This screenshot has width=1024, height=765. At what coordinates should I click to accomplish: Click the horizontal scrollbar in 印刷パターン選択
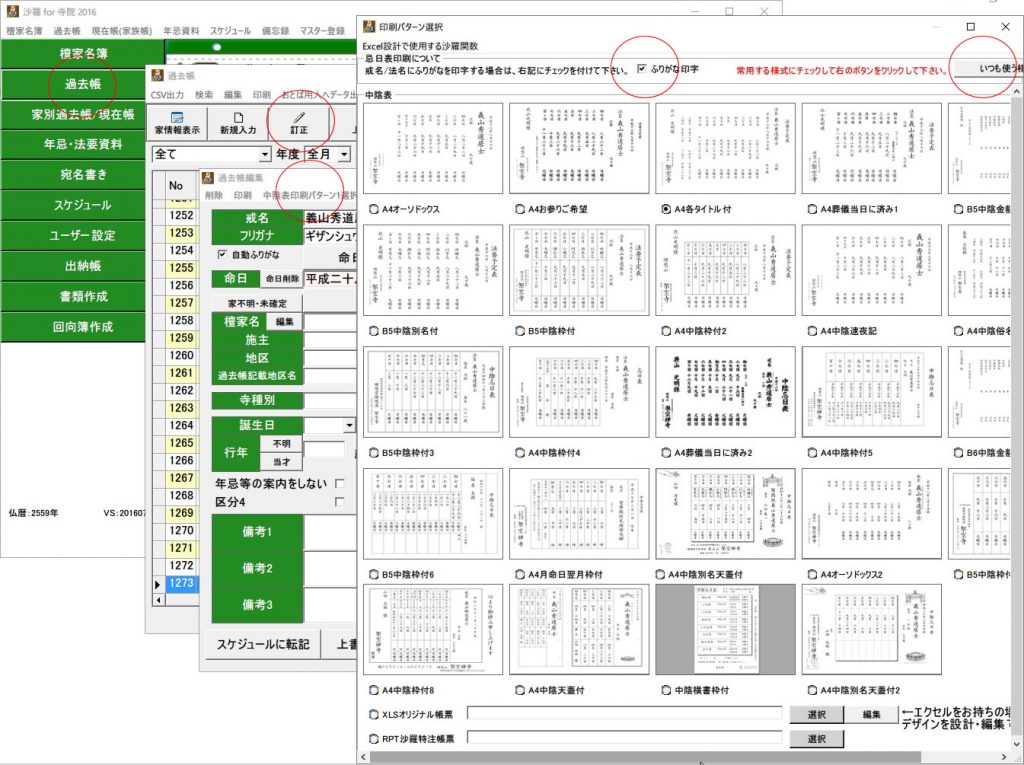645,757
